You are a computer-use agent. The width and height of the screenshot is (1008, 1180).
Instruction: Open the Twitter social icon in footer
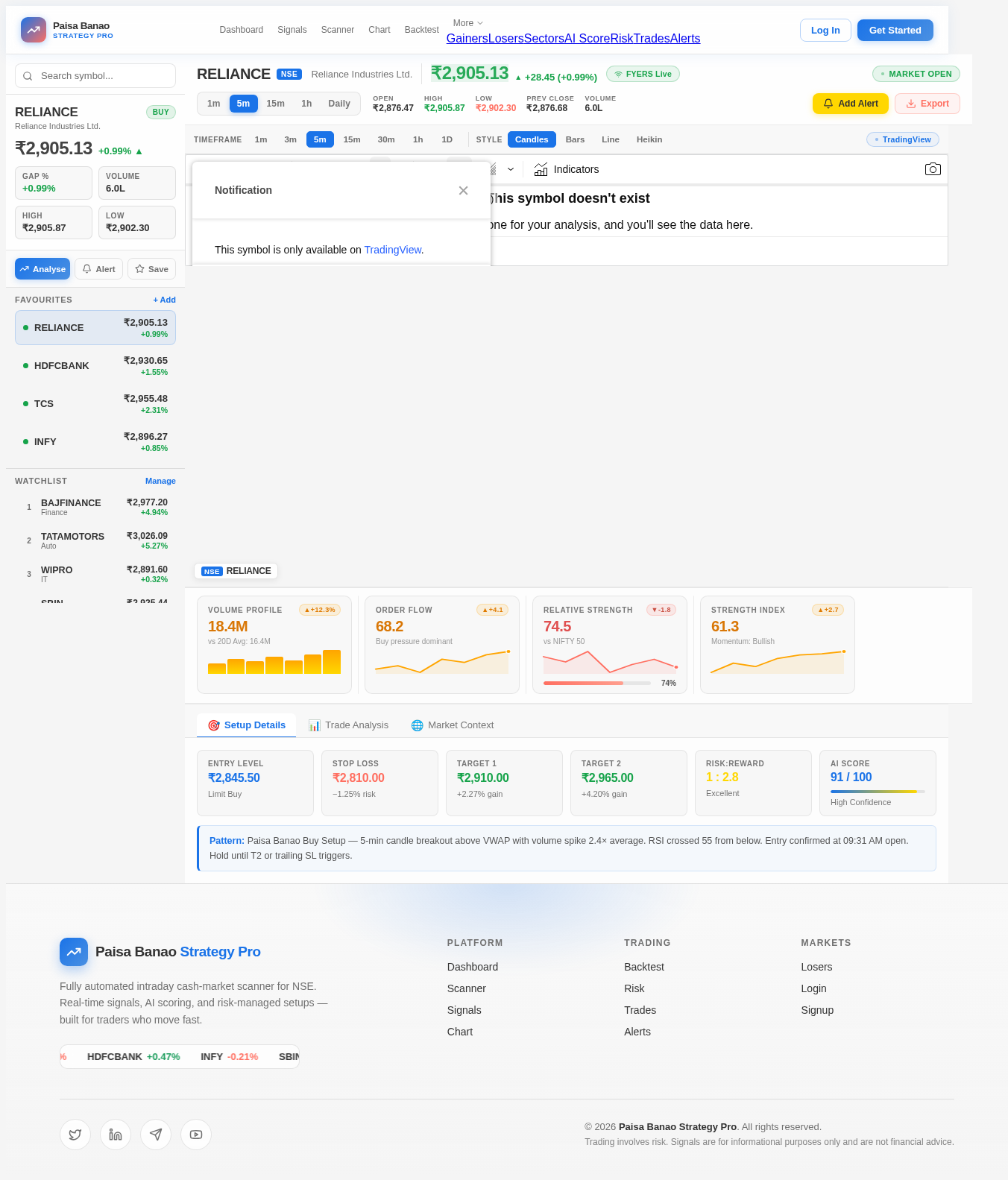pyautogui.click(x=75, y=1135)
